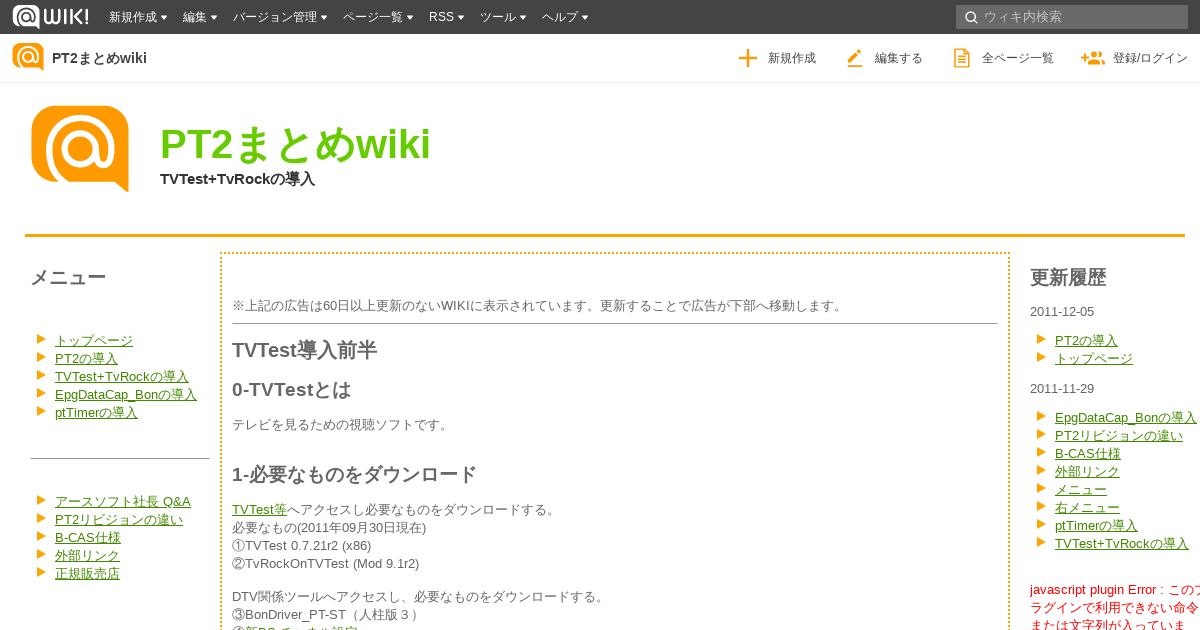Click ②TvRockOnTVTest (Mod 9.1r2) text
This screenshot has height=630, width=1200.
pyautogui.click(x=326, y=563)
